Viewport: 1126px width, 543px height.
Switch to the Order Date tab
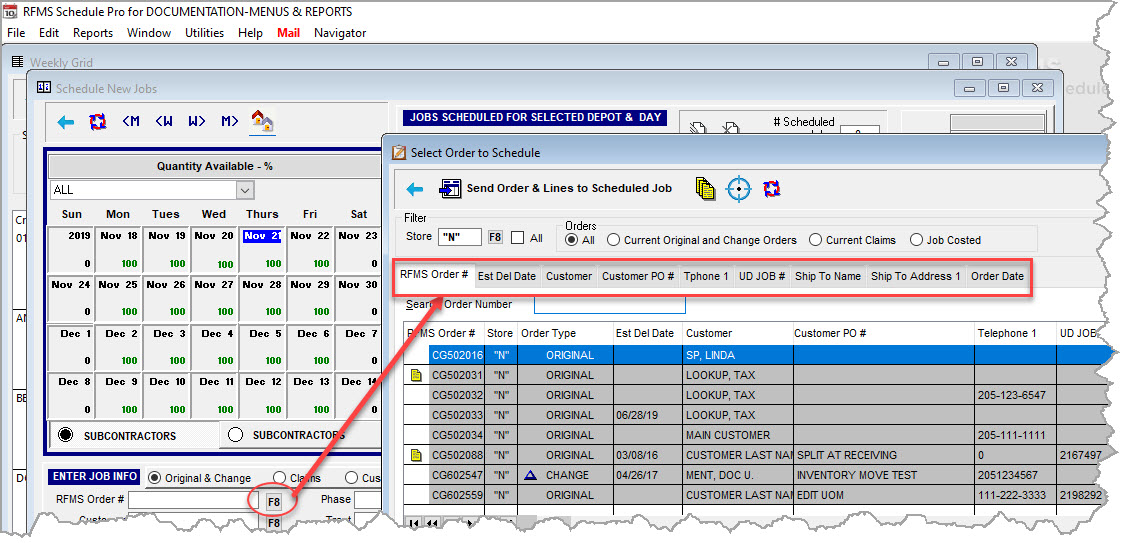click(x=997, y=276)
